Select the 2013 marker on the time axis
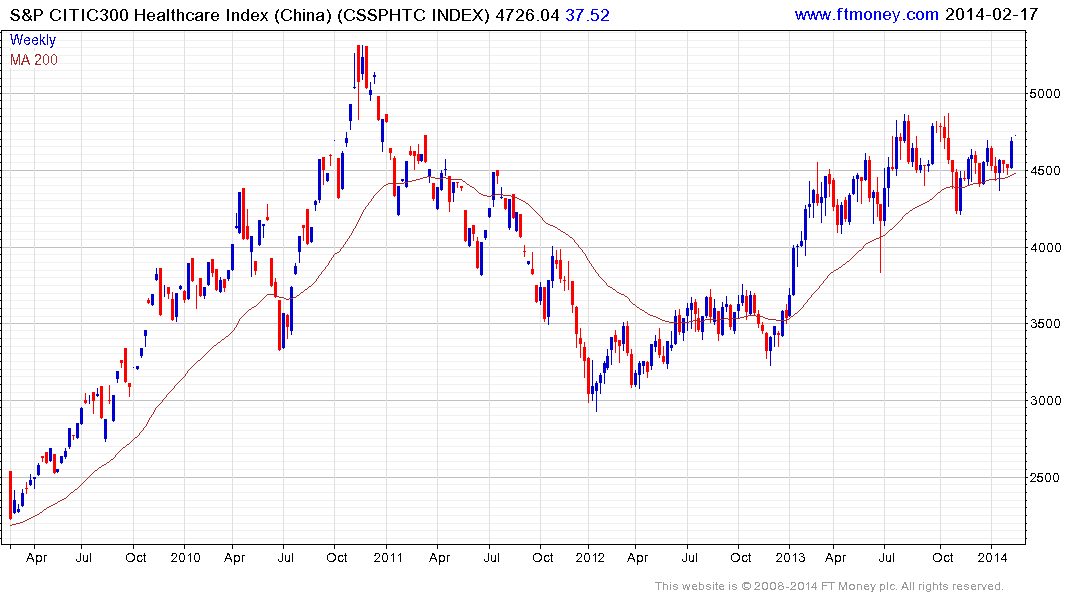 (791, 557)
